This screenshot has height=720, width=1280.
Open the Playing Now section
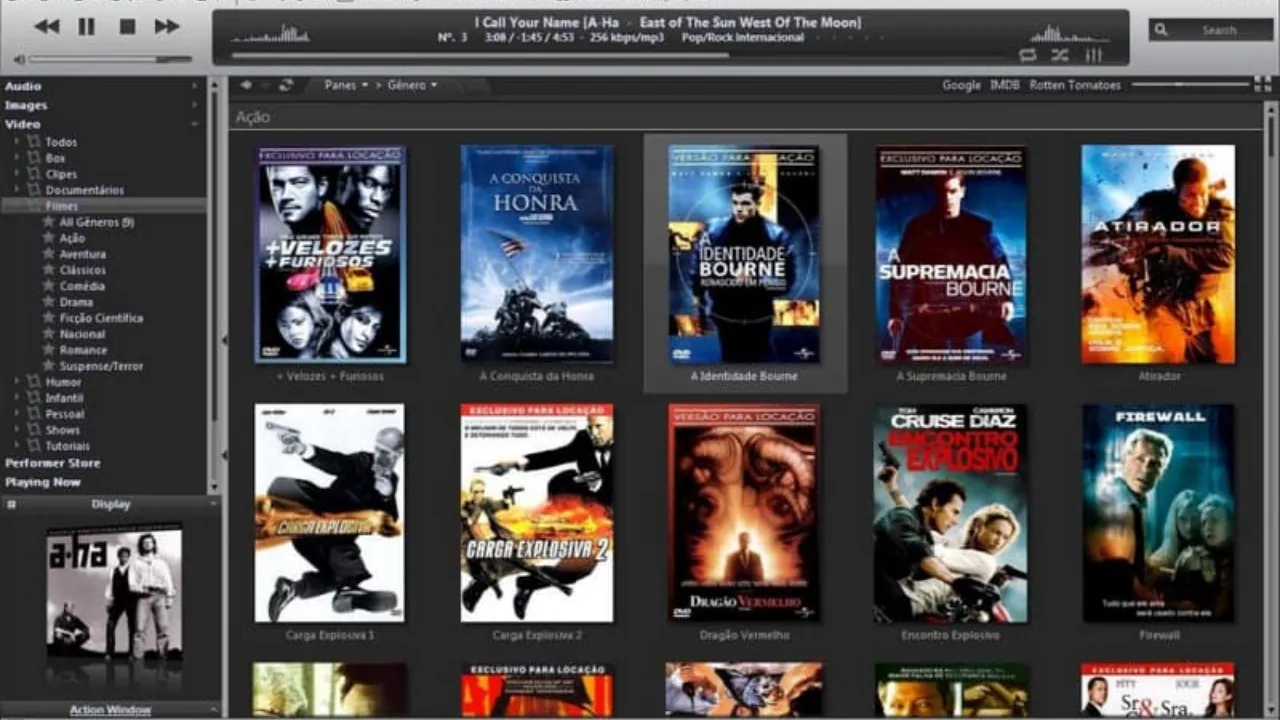coord(43,482)
